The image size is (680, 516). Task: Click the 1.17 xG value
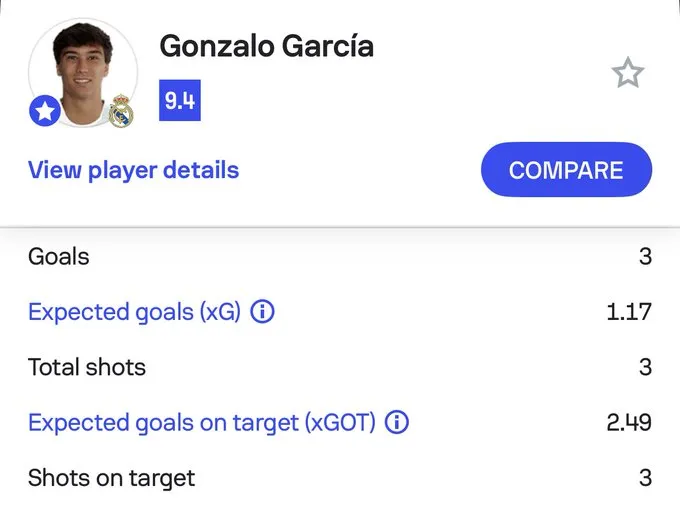pos(629,312)
